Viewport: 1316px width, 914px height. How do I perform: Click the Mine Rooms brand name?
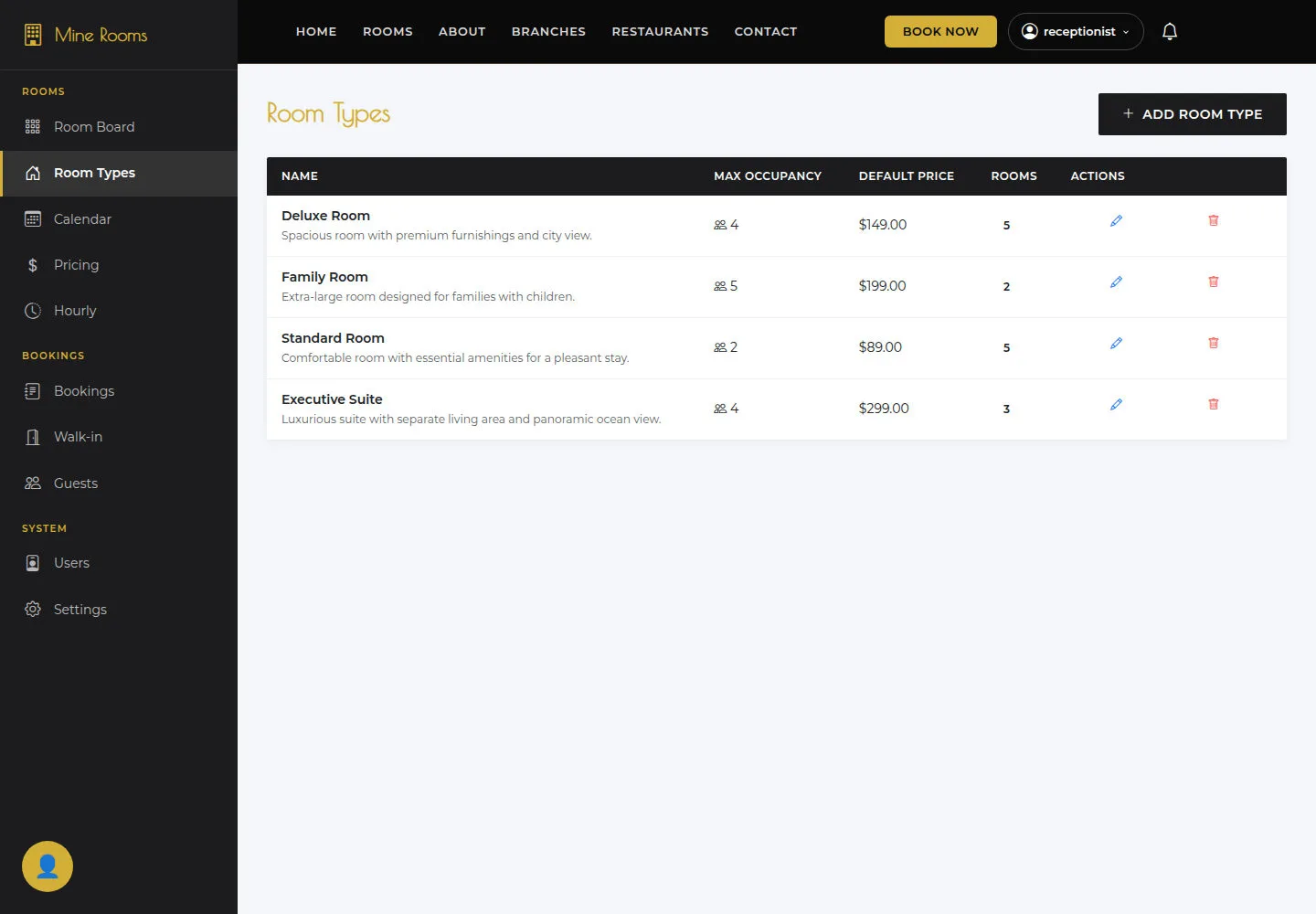[x=101, y=35]
